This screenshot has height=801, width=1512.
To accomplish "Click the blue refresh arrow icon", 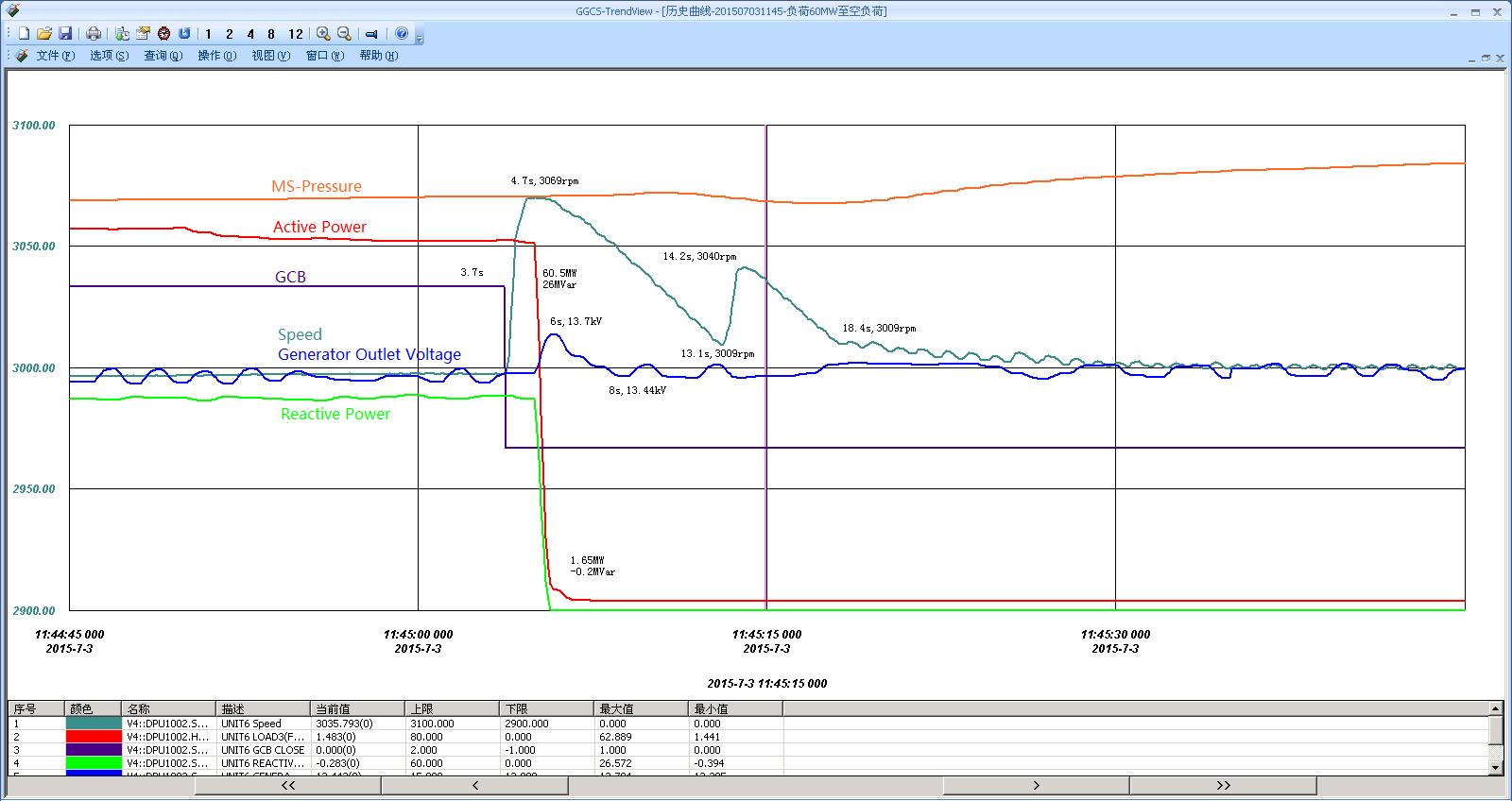I will point(184,34).
